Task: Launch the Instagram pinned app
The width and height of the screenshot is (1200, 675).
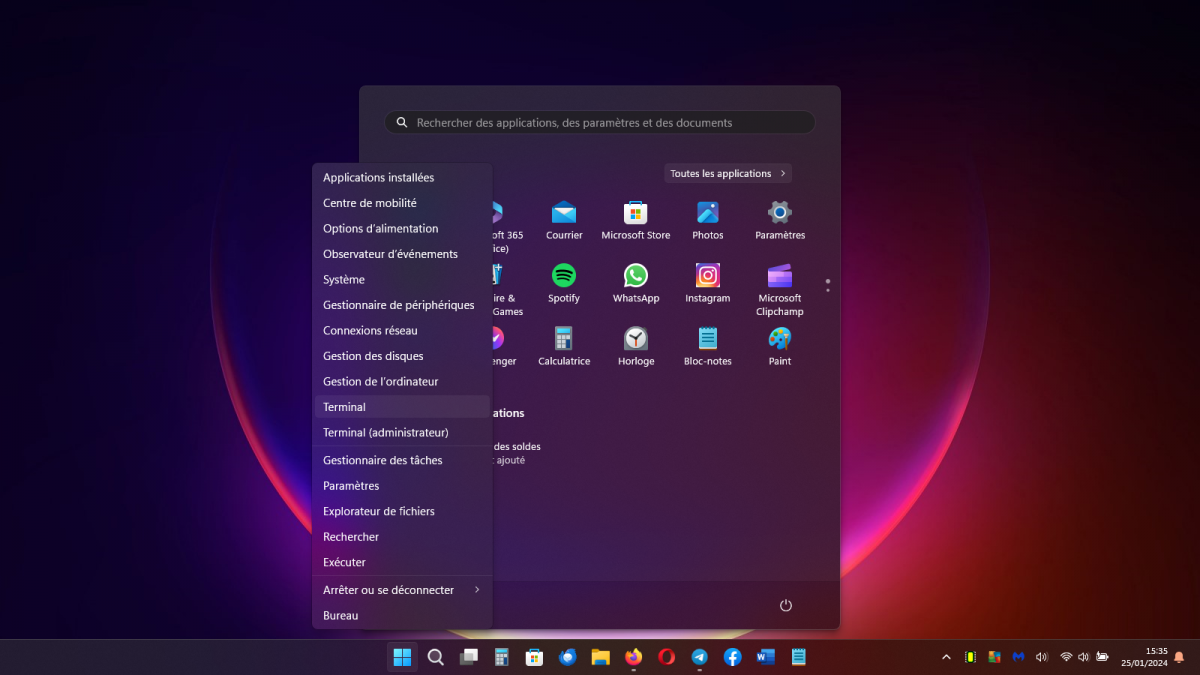Action: coord(708,283)
